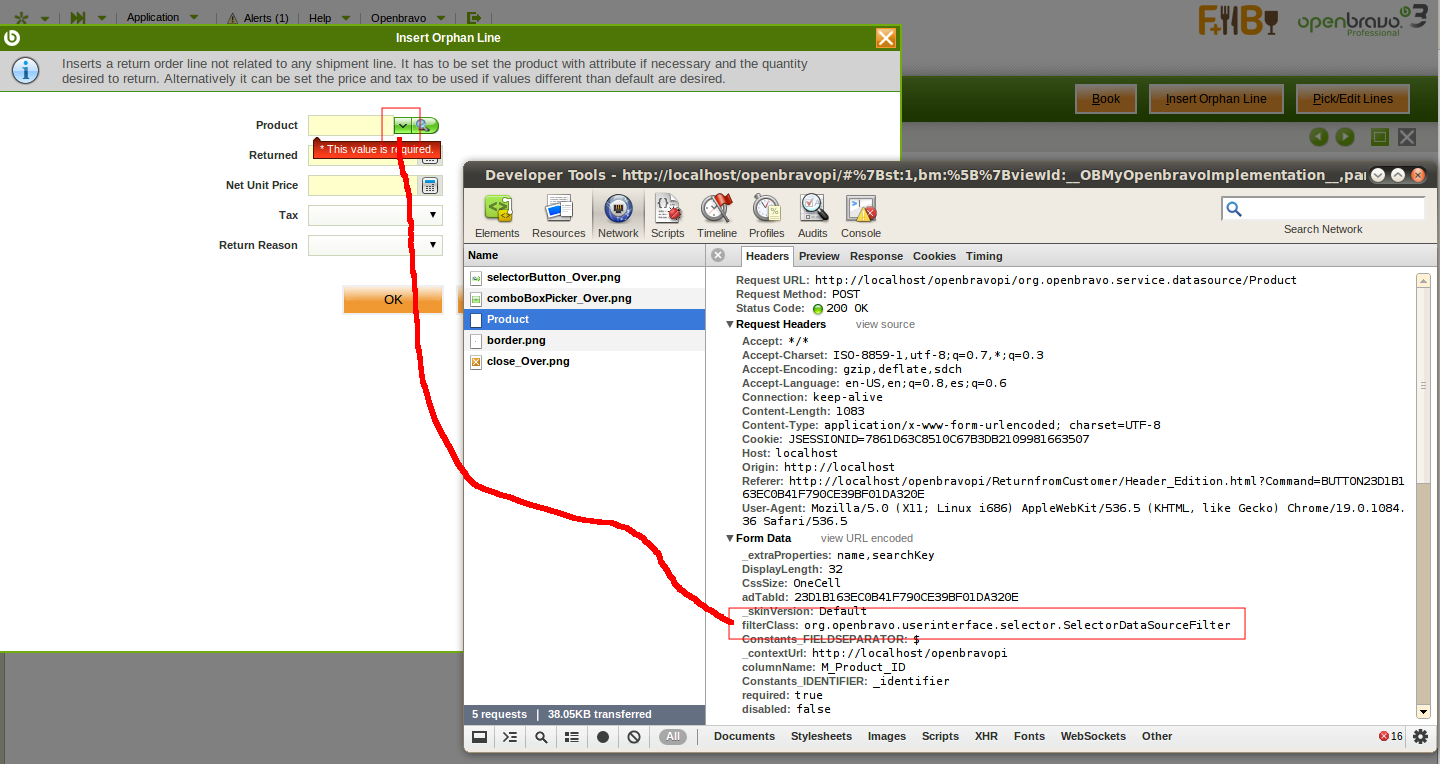The width and height of the screenshot is (1440, 764).
Task: Toggle the network record button
Action: pyautogui.click(x=603, y=737)
